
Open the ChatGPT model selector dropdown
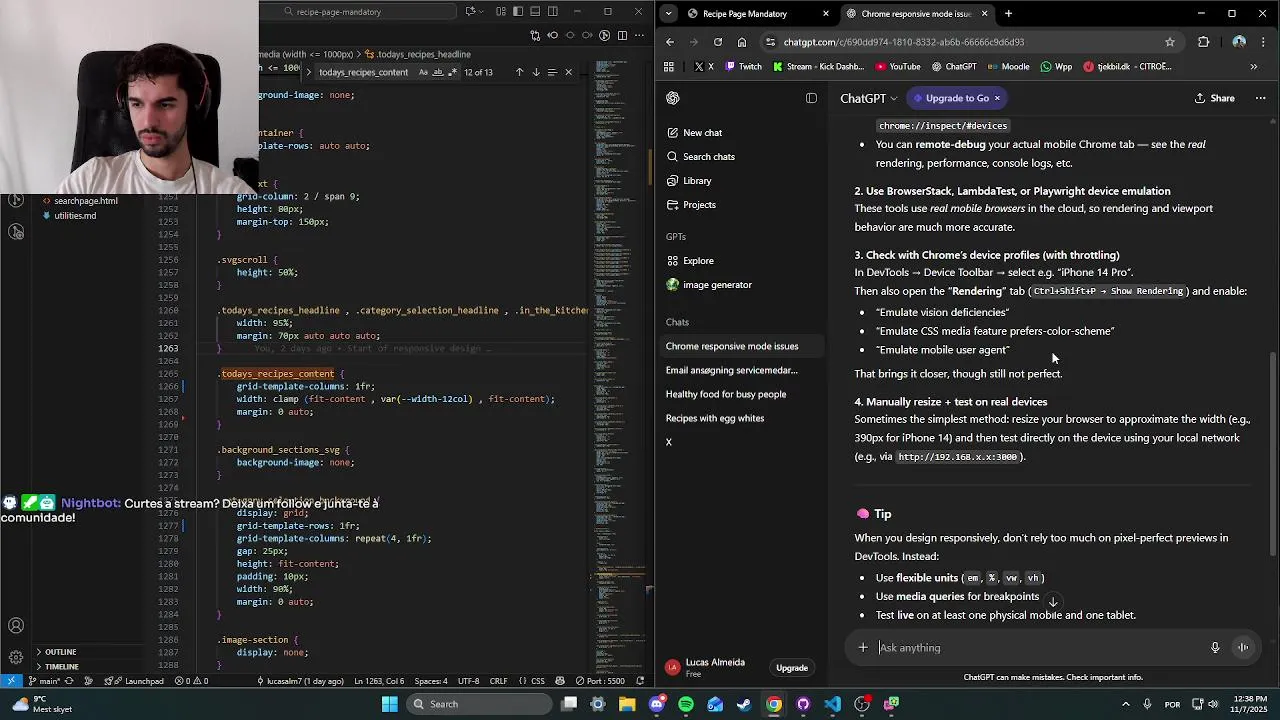(869, 98)
